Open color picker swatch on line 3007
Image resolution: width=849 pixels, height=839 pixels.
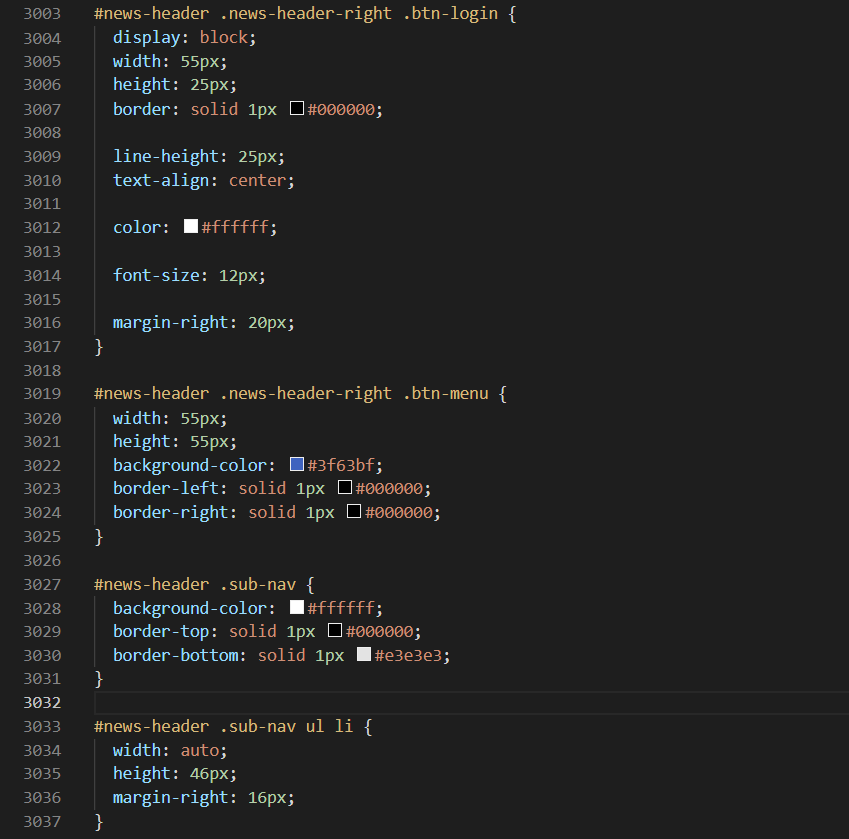(297, 108)
